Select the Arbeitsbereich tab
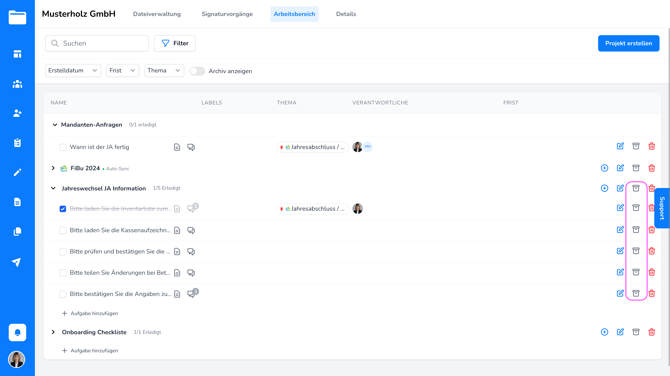This screenshot has width=670, height=376. pos(294,14)
